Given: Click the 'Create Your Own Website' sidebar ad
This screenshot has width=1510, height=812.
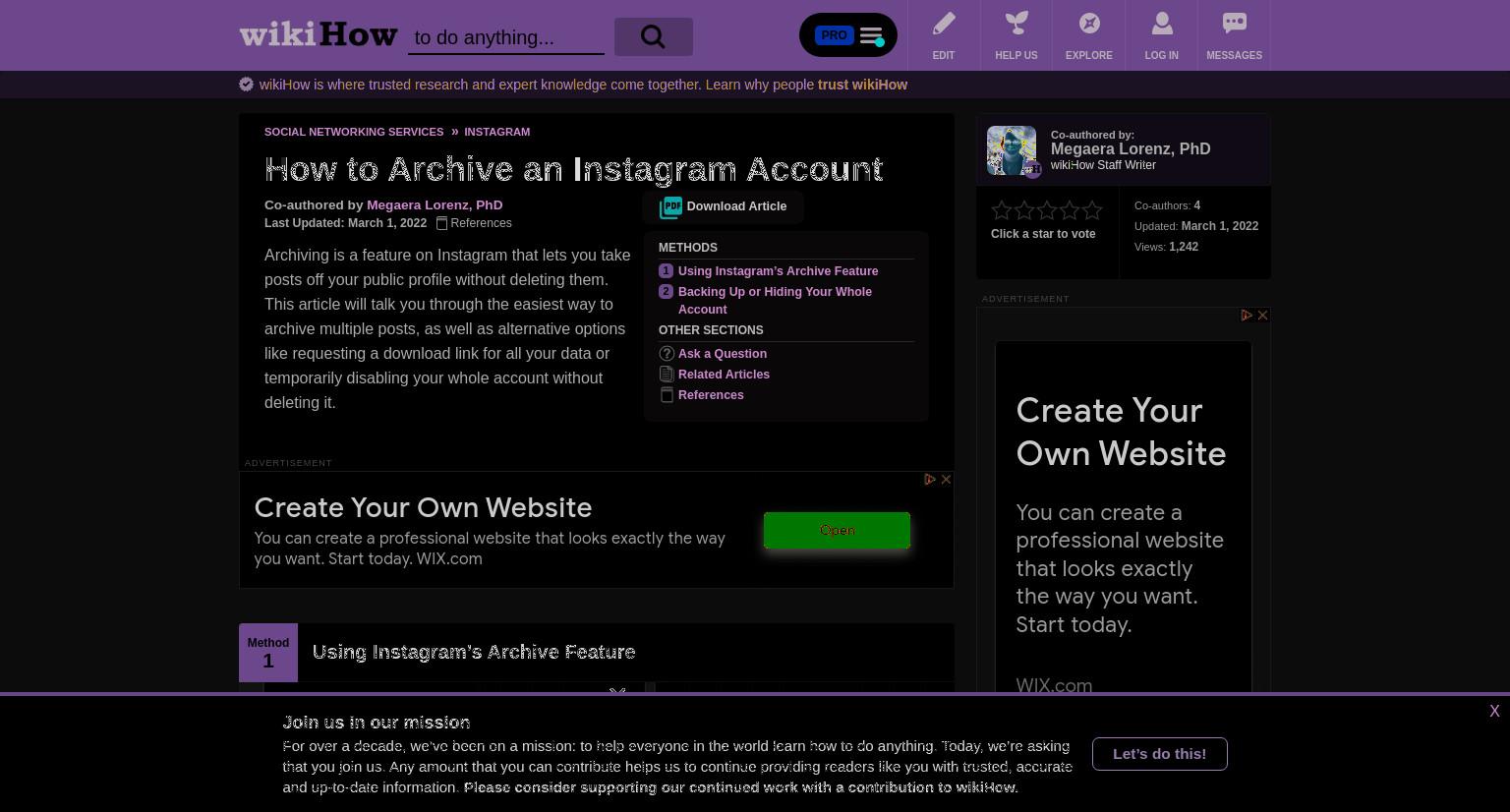Looking at the screenshot, I should pyautogui.click(x=1121, y=432).
